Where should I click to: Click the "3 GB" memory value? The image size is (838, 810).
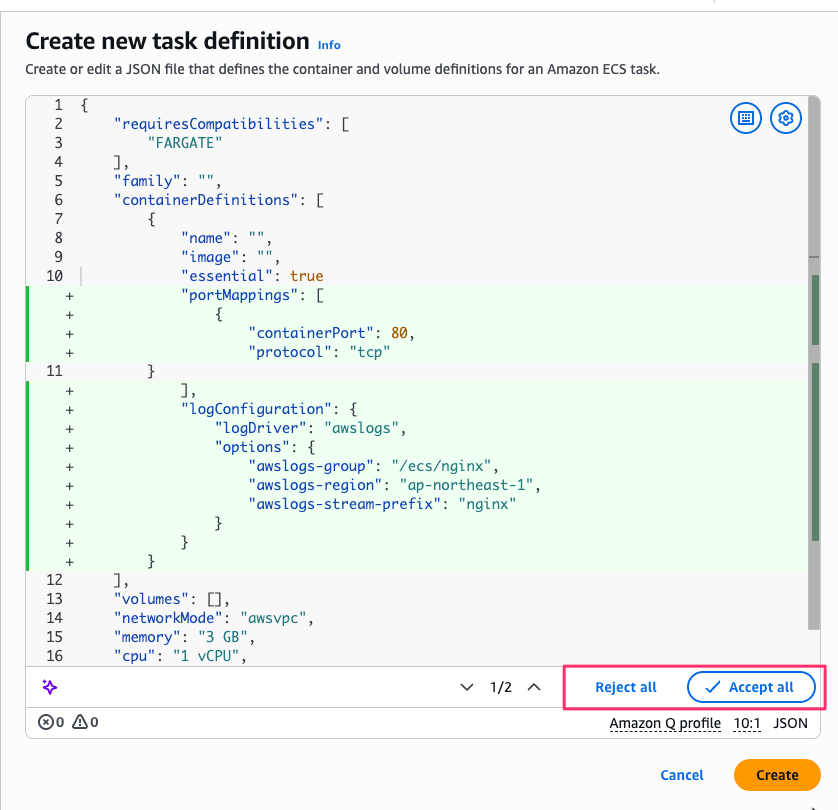222,637
